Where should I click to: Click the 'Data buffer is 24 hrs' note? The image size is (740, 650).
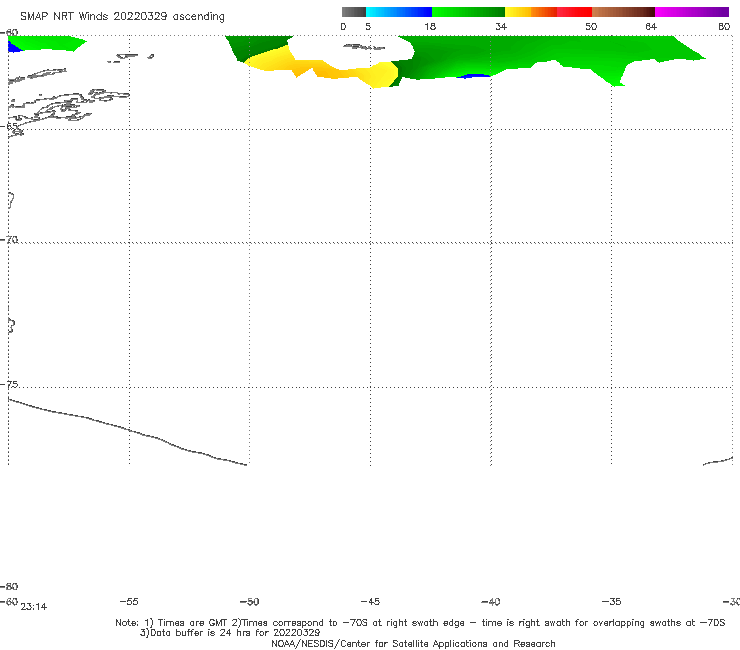230,633
